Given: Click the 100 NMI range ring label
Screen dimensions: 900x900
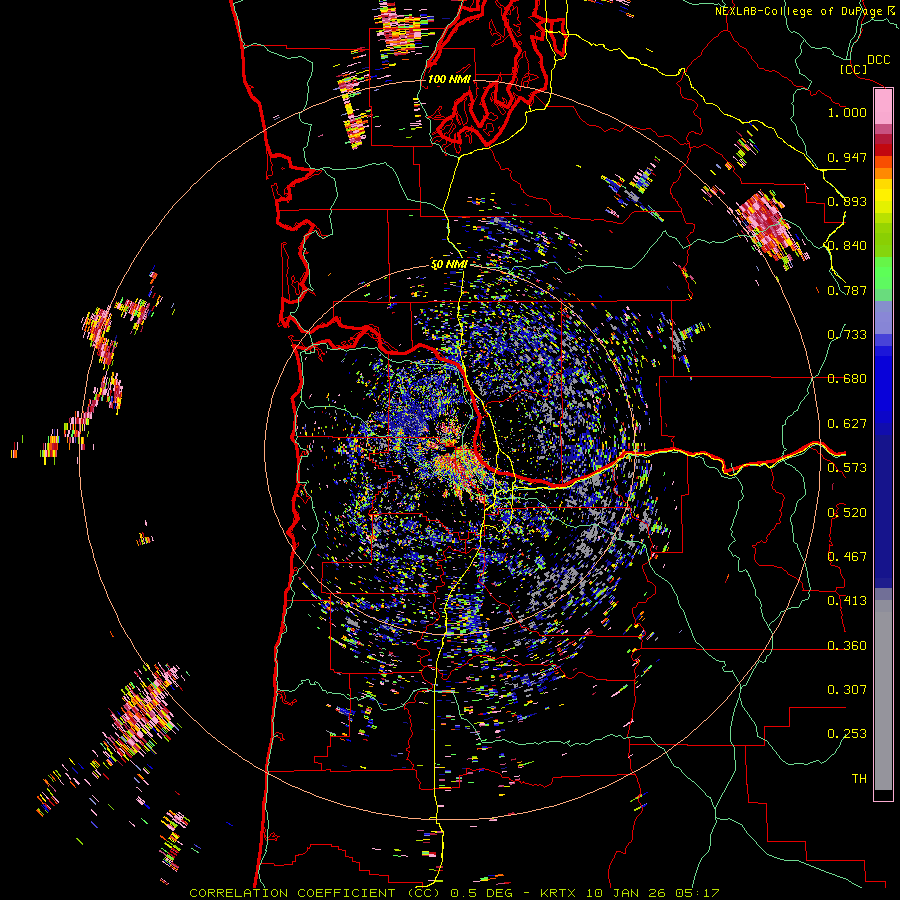Looking at the screenshot, I should [449, 79].
